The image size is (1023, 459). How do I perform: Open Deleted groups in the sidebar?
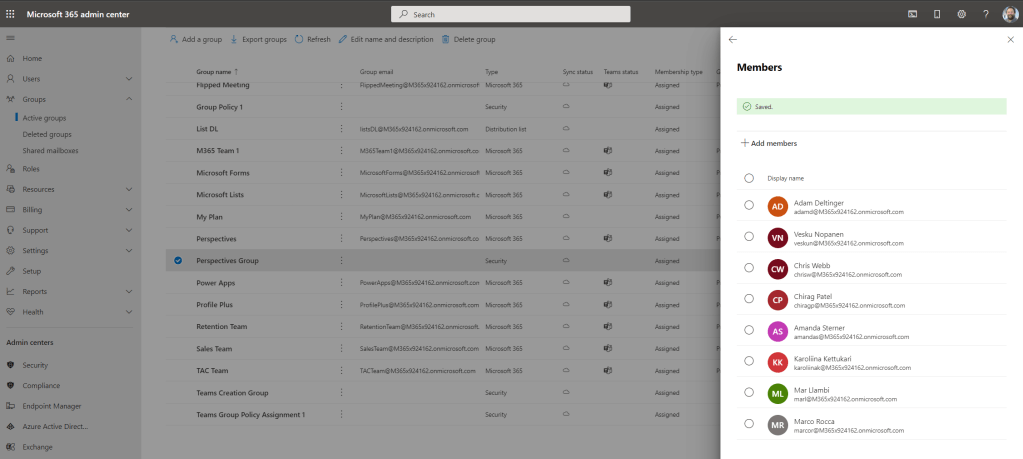(x=47, y=134)
